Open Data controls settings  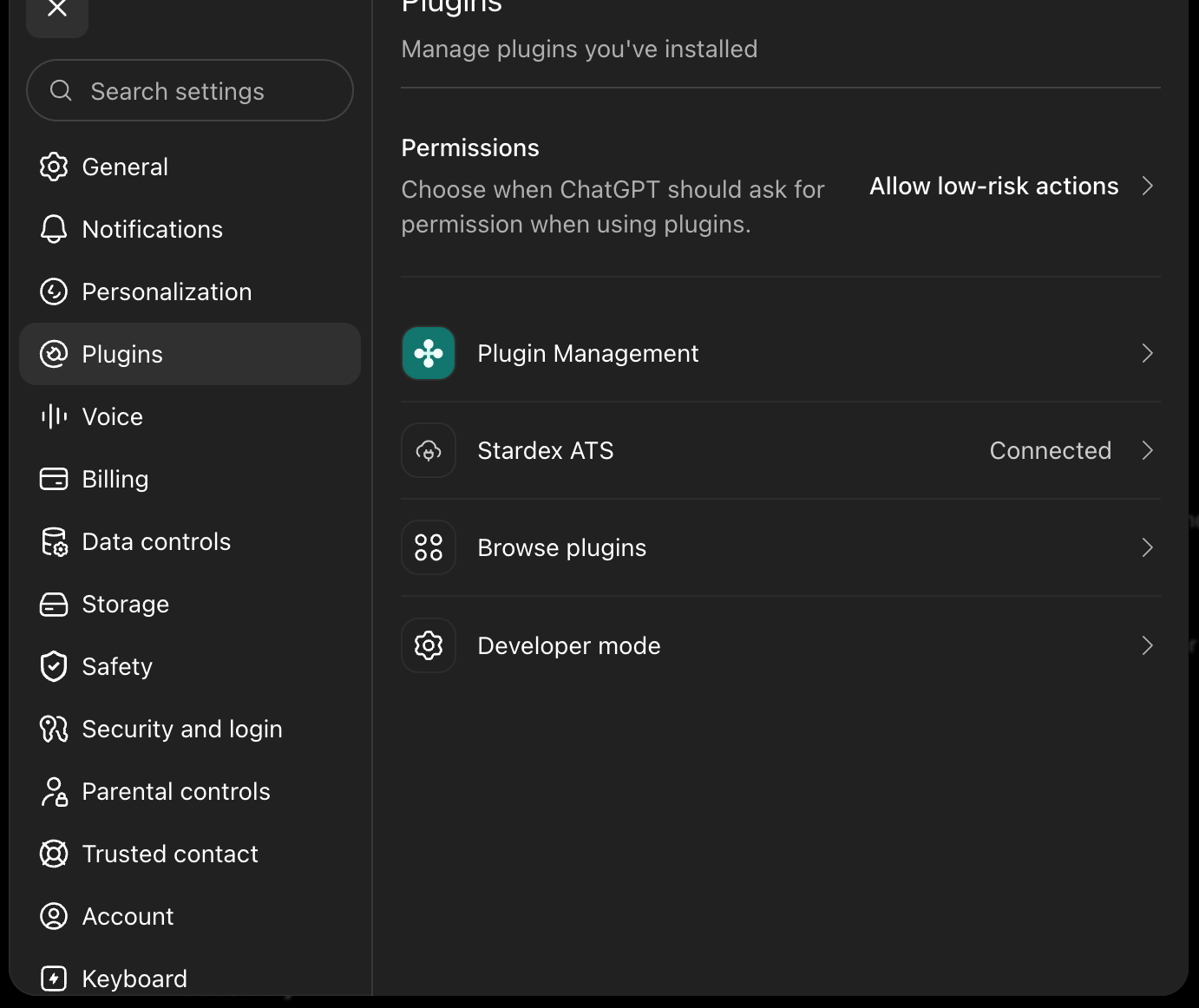pos(190,541)
